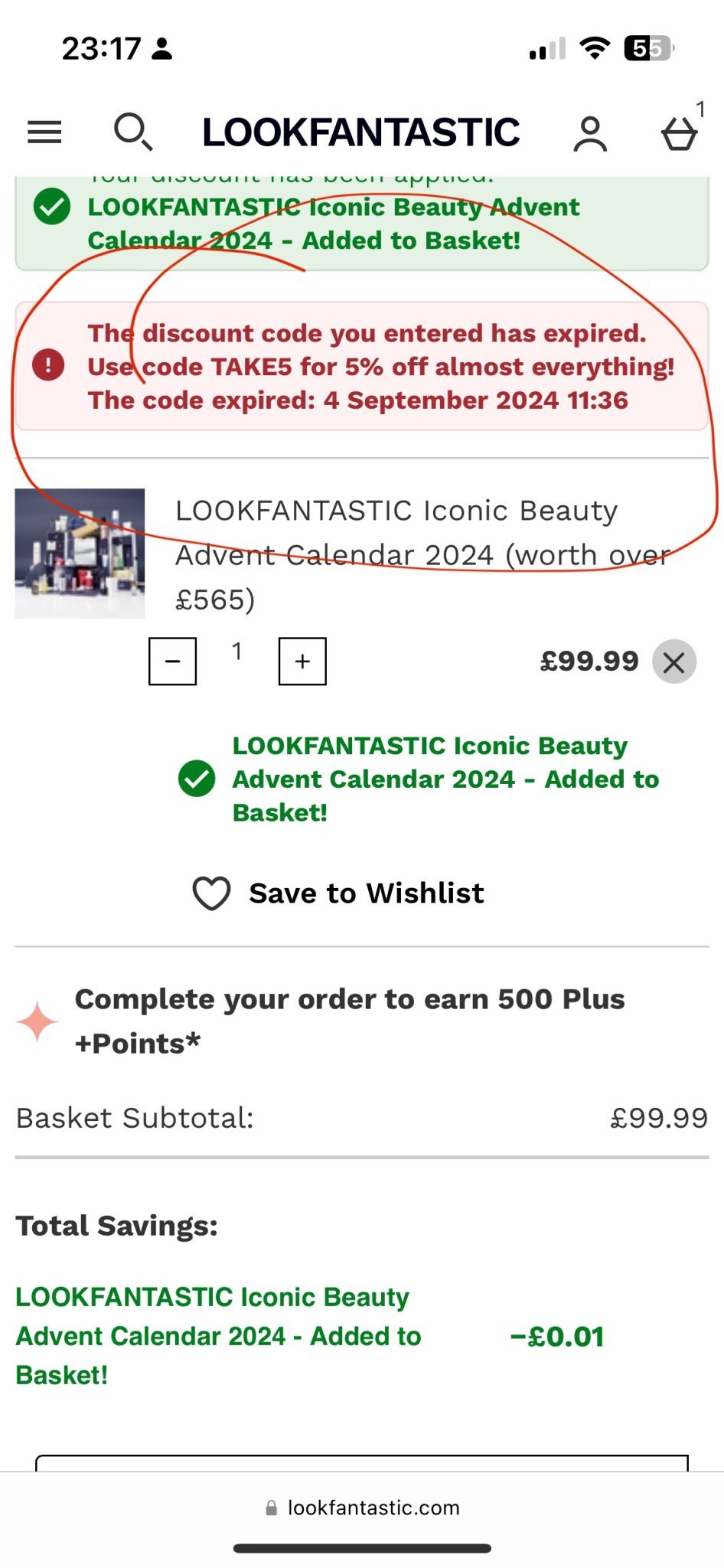The height and width of the screenshot is (1568, 724).
Task: Tap the search magnifier icon
Action: pyautogui.click(x=133, y=132)
